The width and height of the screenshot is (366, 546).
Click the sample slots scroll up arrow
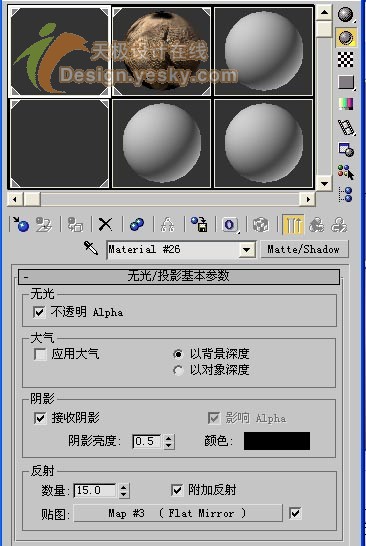(x=324, y=13)
